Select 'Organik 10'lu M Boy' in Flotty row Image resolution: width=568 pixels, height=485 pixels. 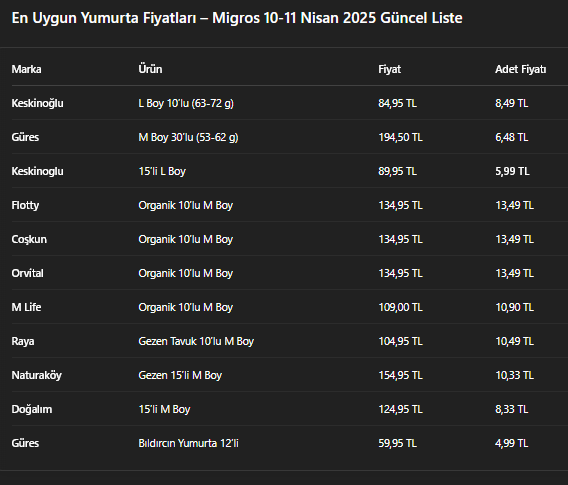click(185, 205)
